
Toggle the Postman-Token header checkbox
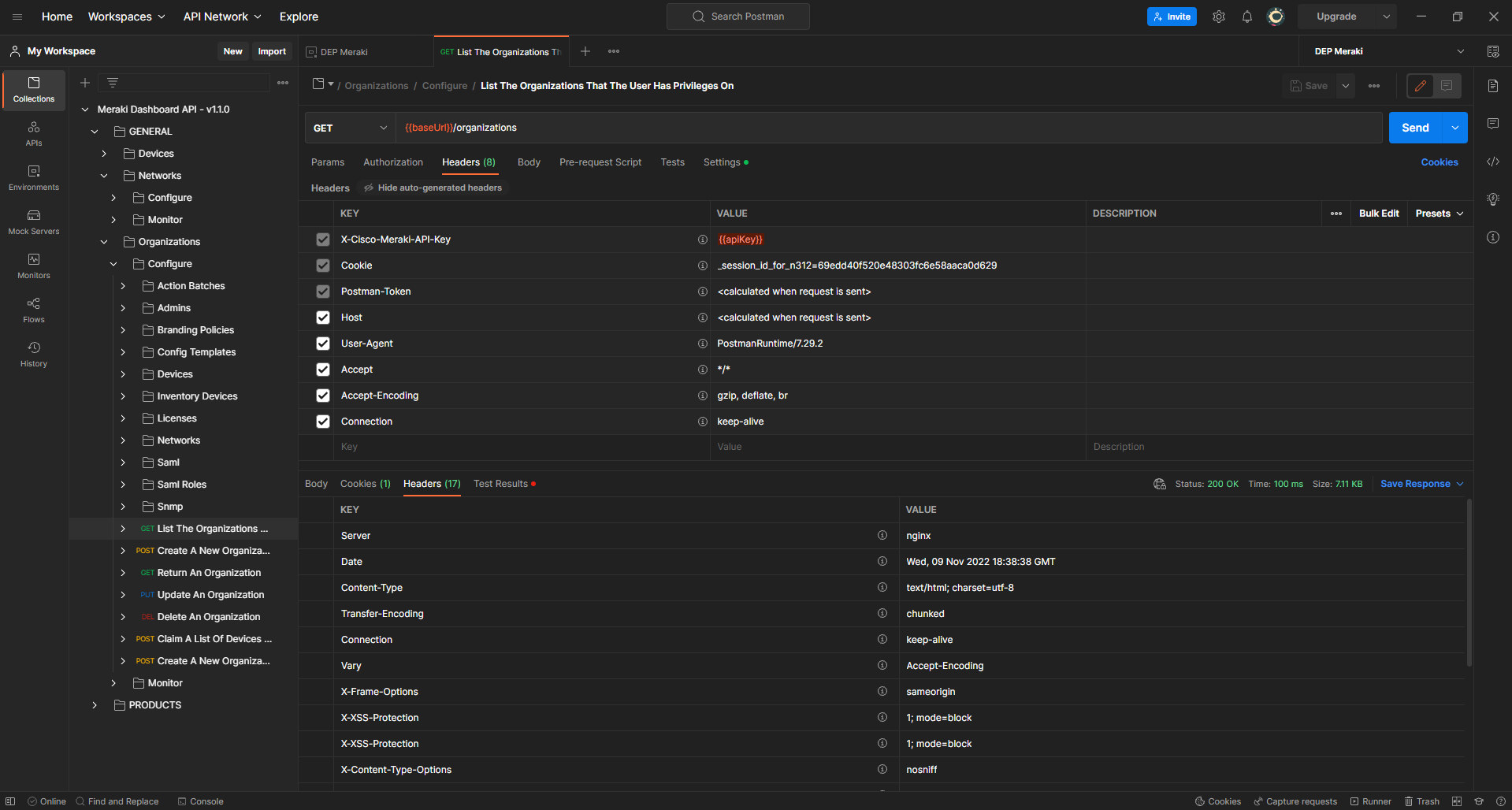coord(323,292)
